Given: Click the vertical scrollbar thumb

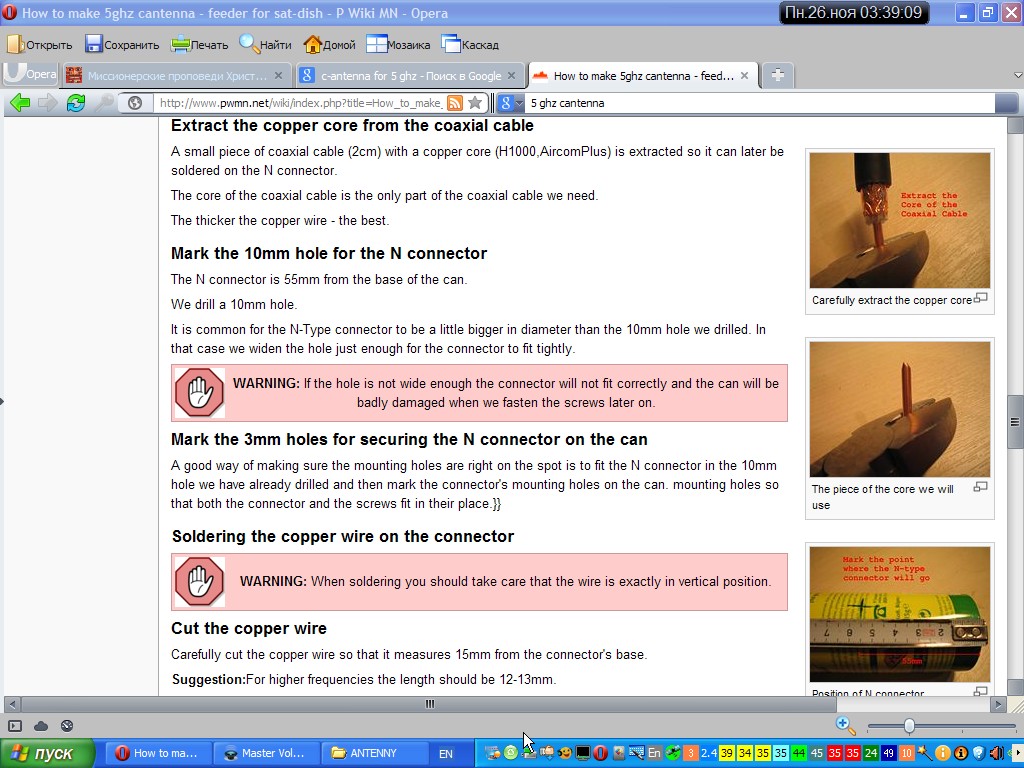Looking at the screenshot, I should click(1015, 422).
